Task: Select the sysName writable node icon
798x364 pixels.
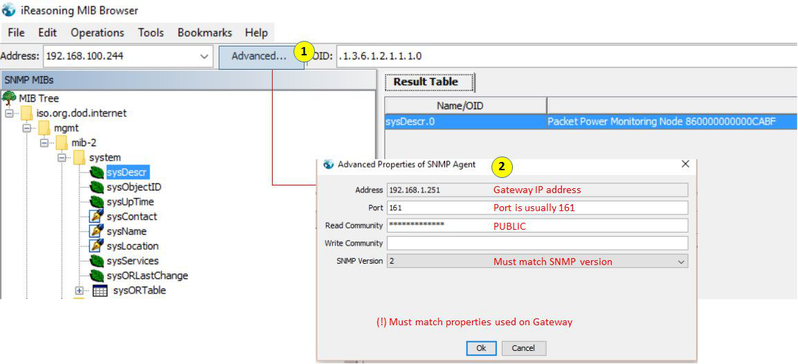Action: click(97, 231)
